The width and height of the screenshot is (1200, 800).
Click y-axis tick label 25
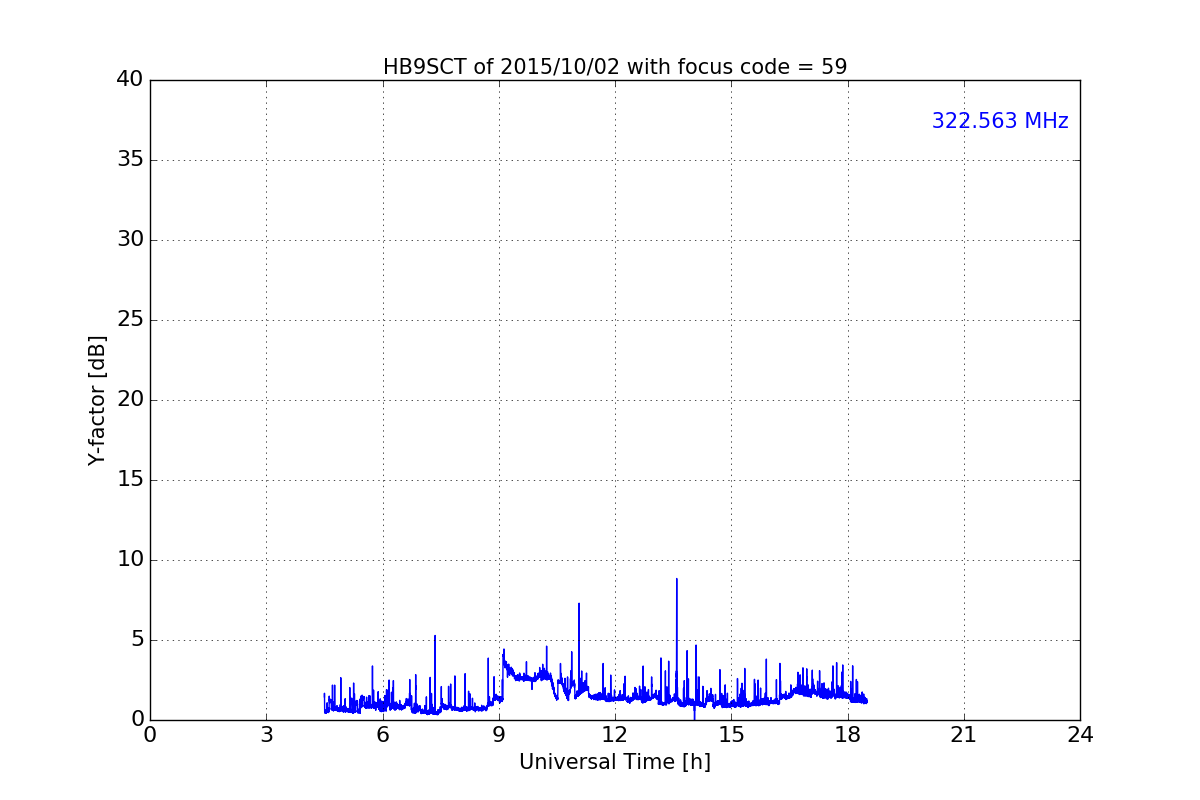coord(130,320)
